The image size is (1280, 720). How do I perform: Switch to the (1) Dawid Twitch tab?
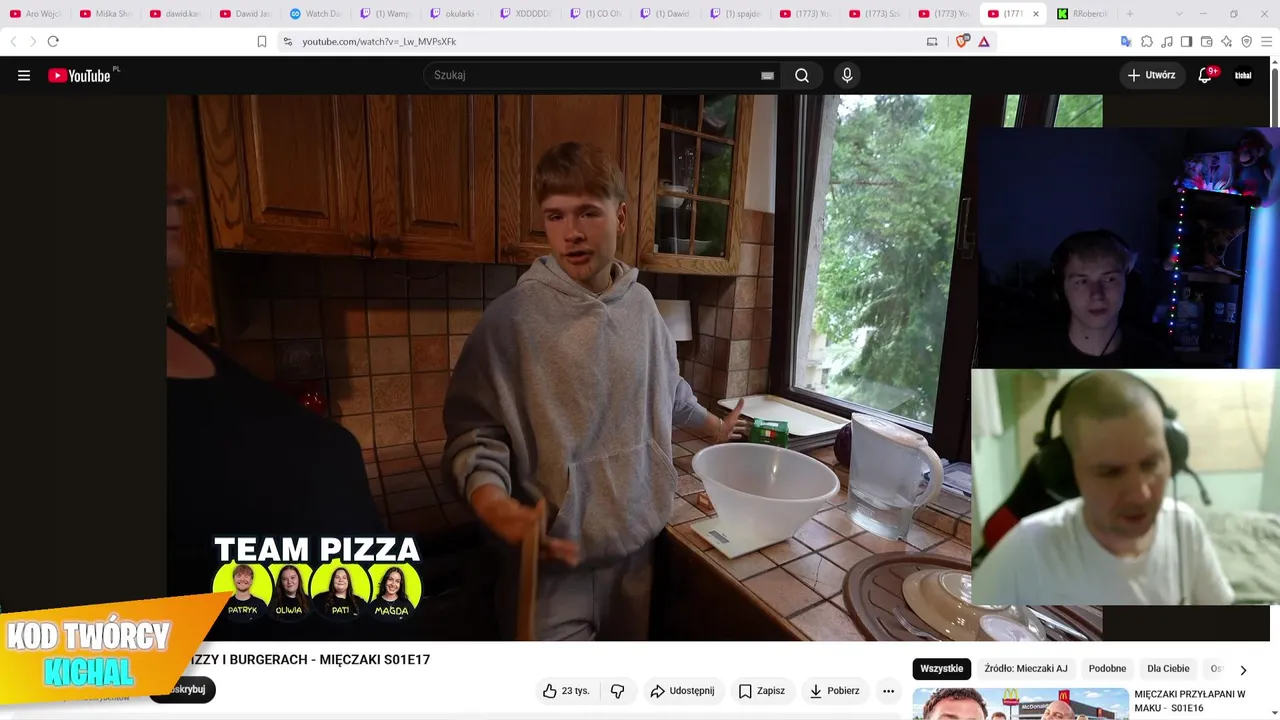pyautogui.click(x=666, y=14)
